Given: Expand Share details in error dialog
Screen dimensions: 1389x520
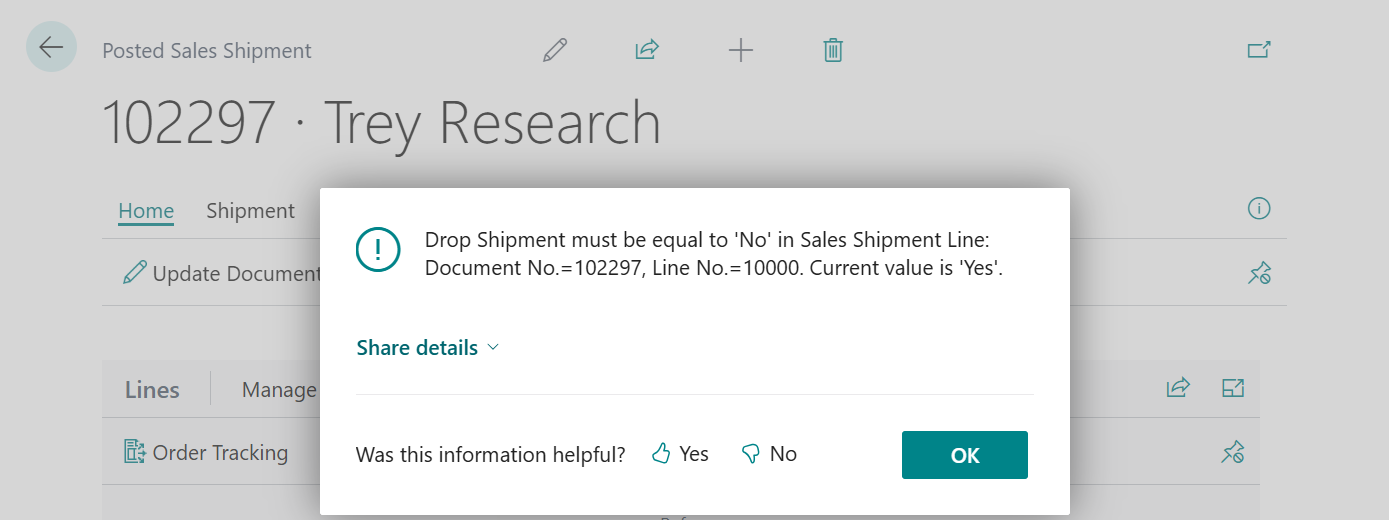Looking at the screenshot, I should point(427,348).
